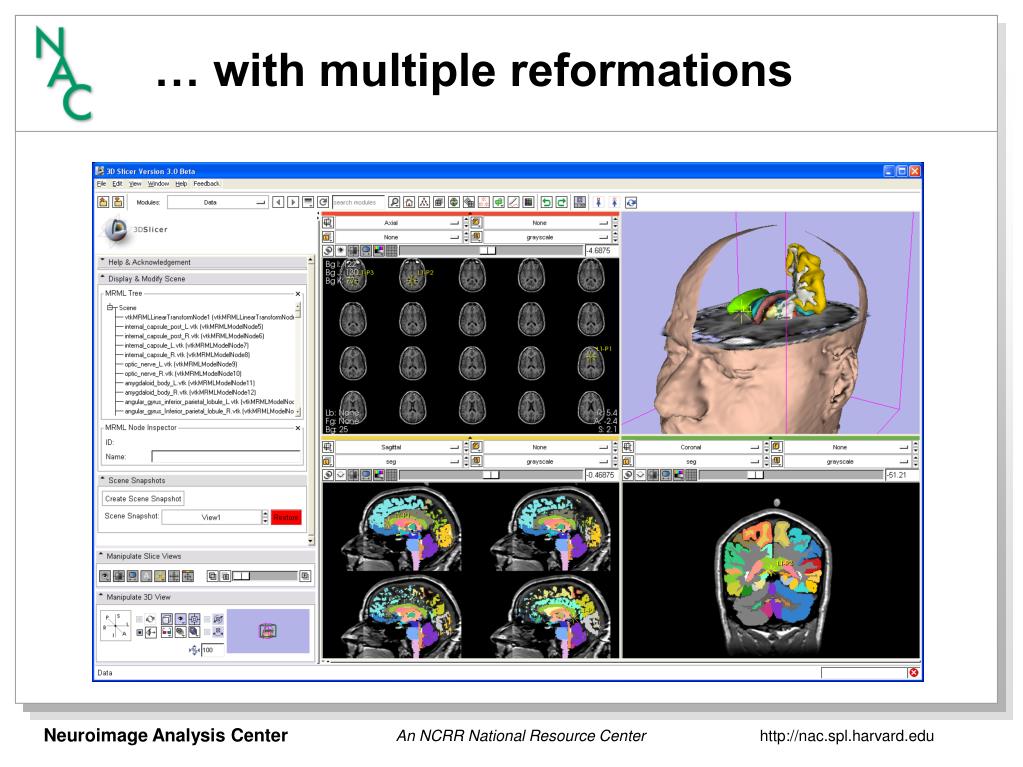Image resolution: width=1023 pixels, height=767 pixels.
Task: Open the View menu
Action: (x=135, y=184)
